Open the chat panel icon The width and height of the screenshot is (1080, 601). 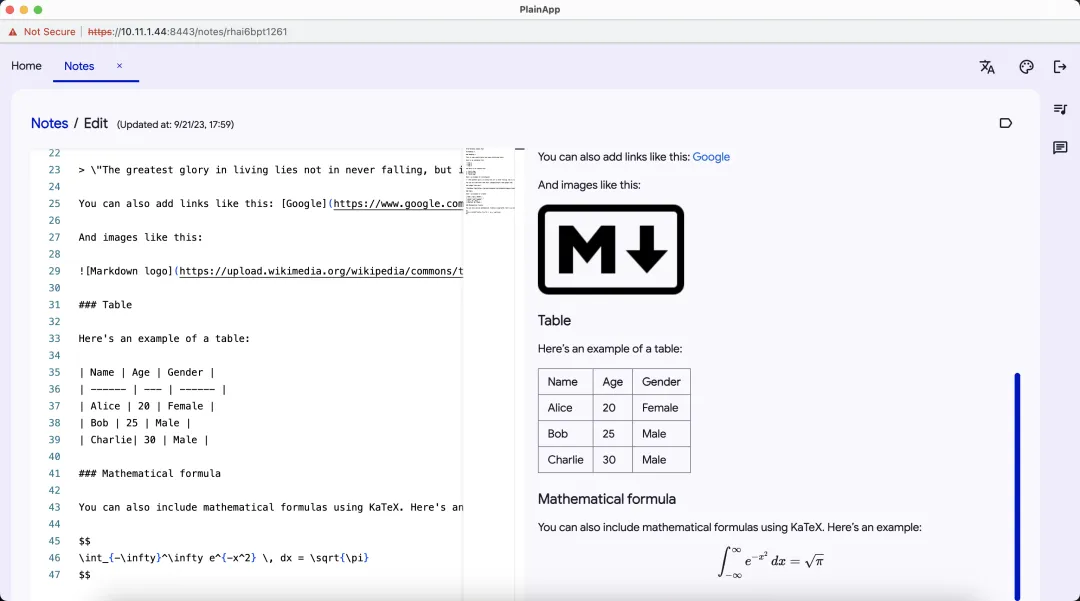coord(1060,148)
